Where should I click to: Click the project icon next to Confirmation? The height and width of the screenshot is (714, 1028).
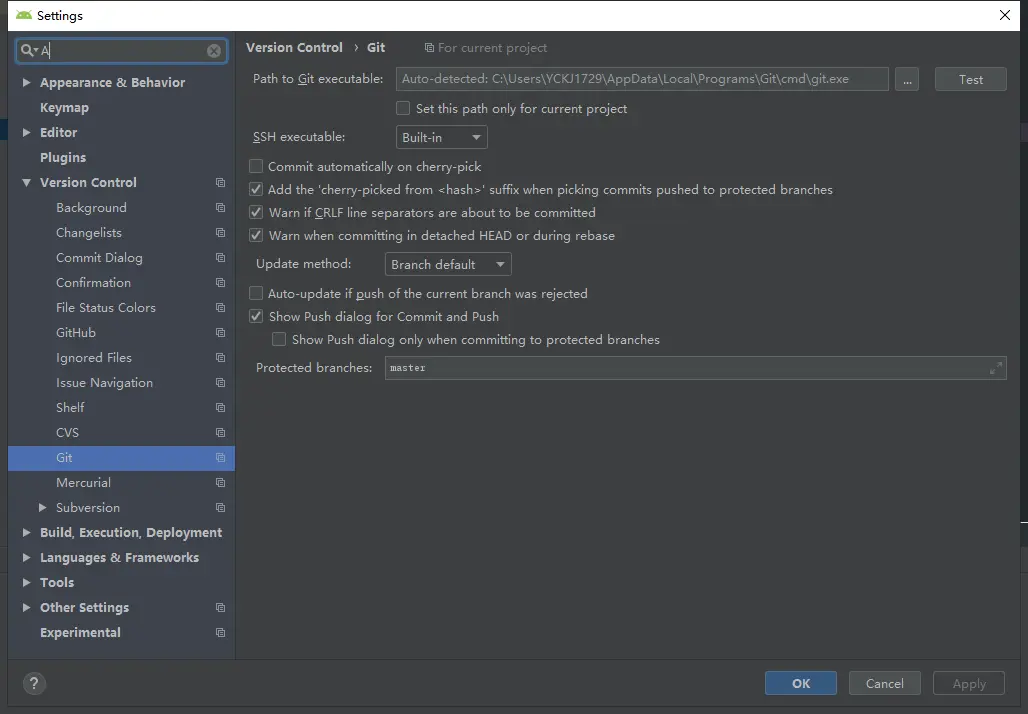point(220,283)
